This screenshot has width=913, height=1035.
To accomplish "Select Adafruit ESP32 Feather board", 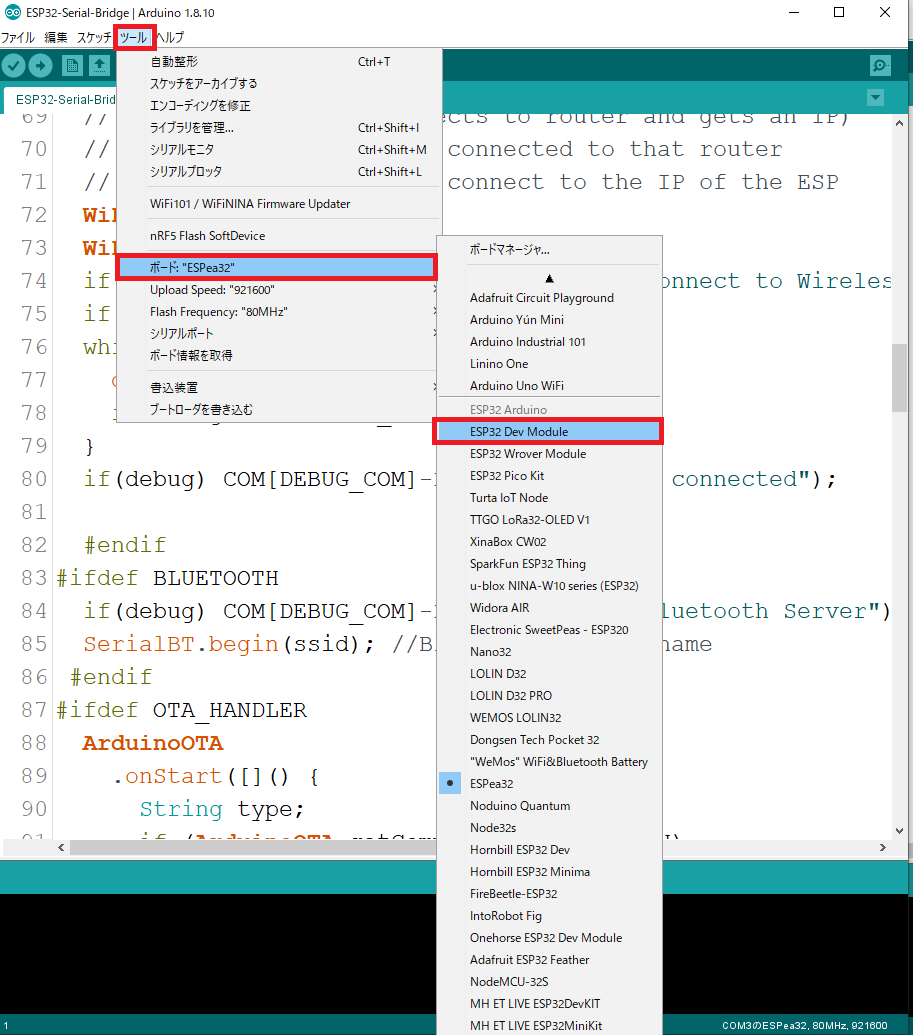I will [549, 960].
